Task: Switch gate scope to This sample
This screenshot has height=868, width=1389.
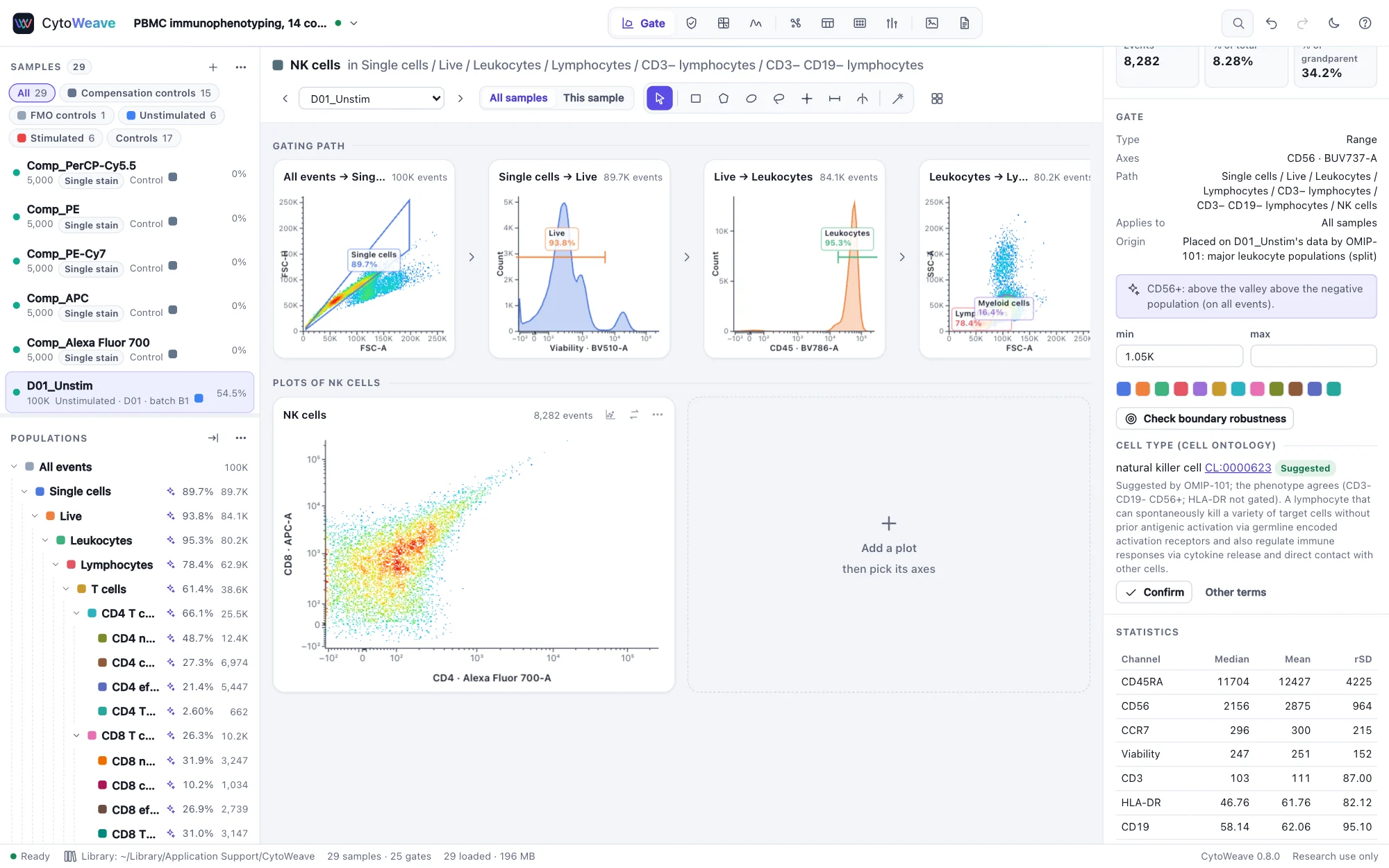Action: (x=593, y=98)
